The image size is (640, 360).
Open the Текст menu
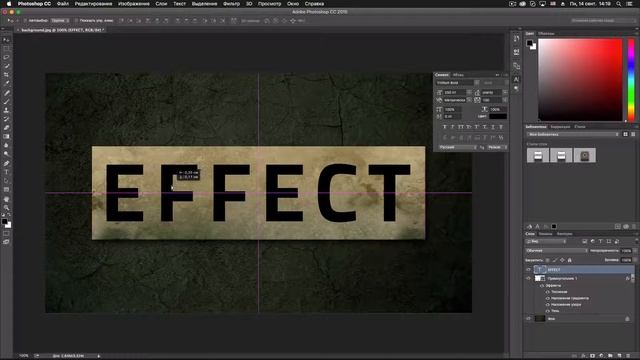[179, 4]
